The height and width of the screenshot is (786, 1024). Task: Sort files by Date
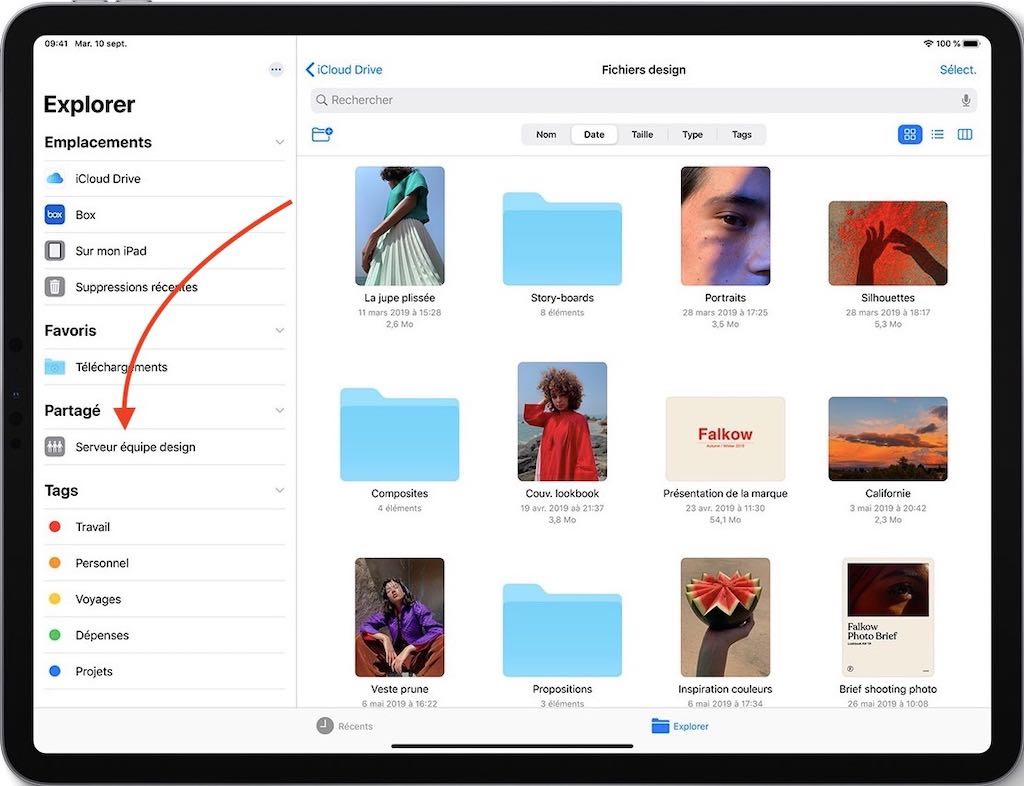[594, 134]
